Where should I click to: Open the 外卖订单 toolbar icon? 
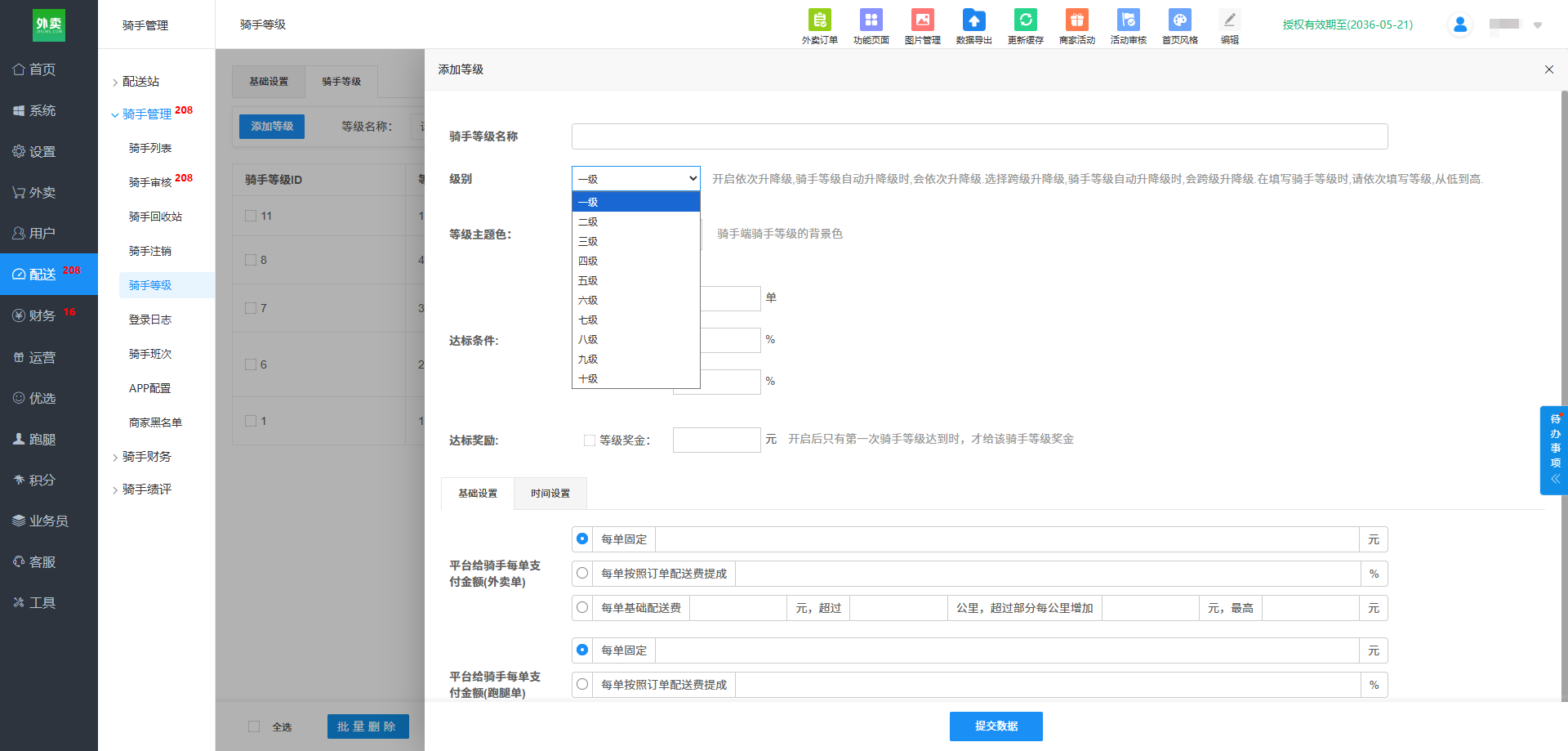[819, 26]
